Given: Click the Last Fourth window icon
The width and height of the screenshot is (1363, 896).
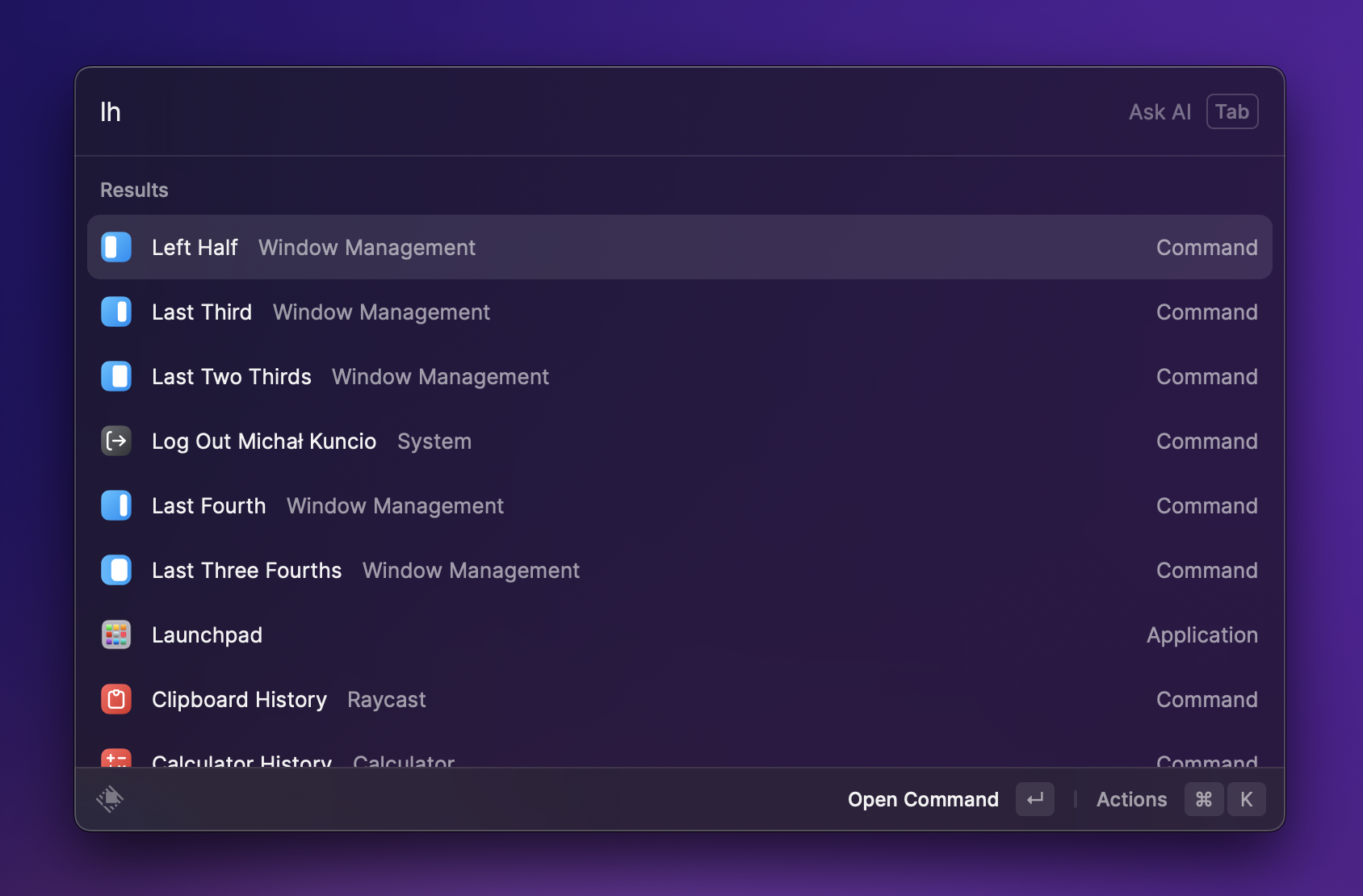Looking at the screenshot, I should pos(116,505).
